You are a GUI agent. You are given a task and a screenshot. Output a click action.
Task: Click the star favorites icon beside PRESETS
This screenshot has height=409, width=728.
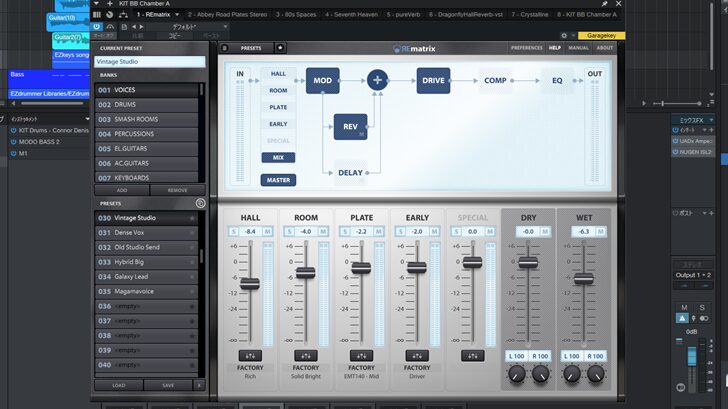[x=280, y=48]
